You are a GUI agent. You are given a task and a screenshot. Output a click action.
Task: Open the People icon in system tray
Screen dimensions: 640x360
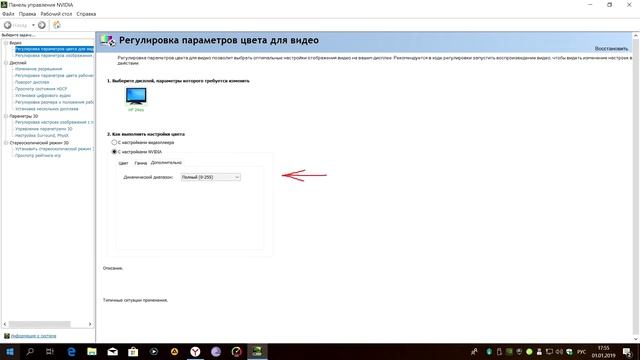click(474, 351)
